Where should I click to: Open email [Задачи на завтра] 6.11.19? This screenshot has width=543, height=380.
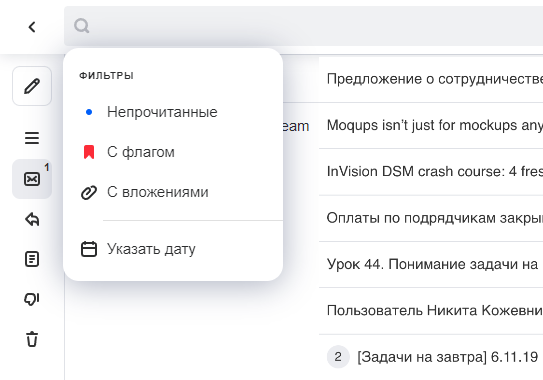coord(431,357)
